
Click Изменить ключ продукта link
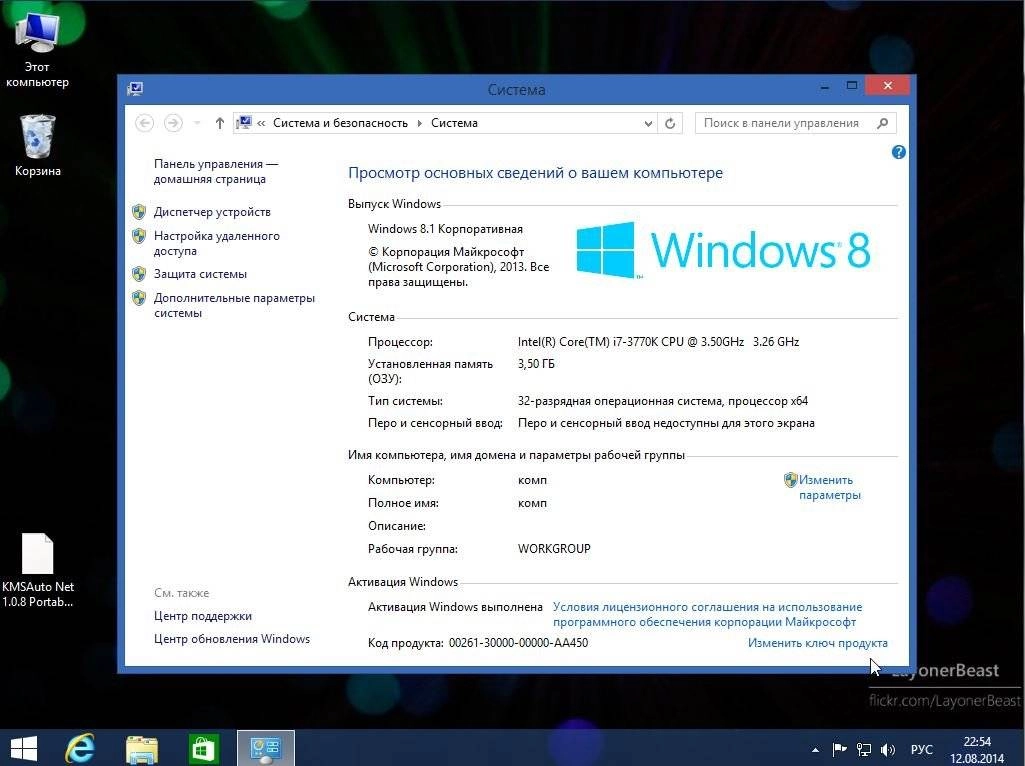(x=817, y=642)
